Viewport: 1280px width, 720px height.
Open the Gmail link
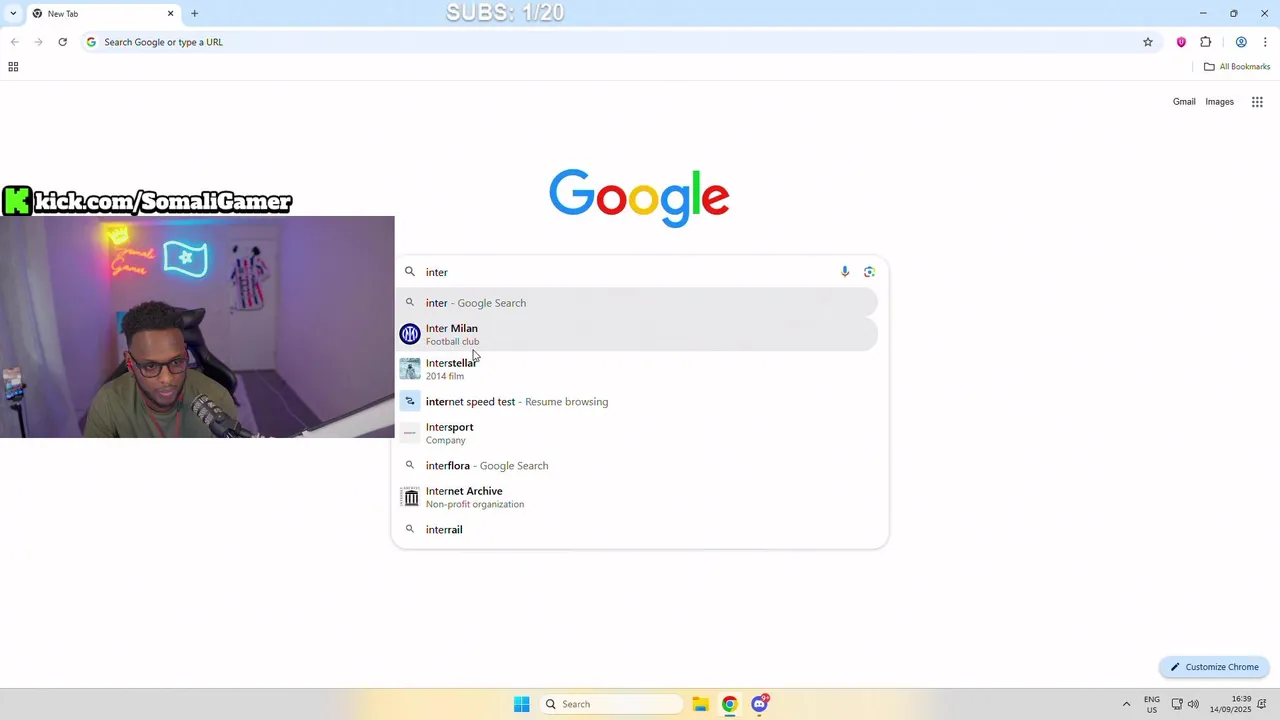pos(1184,102)
